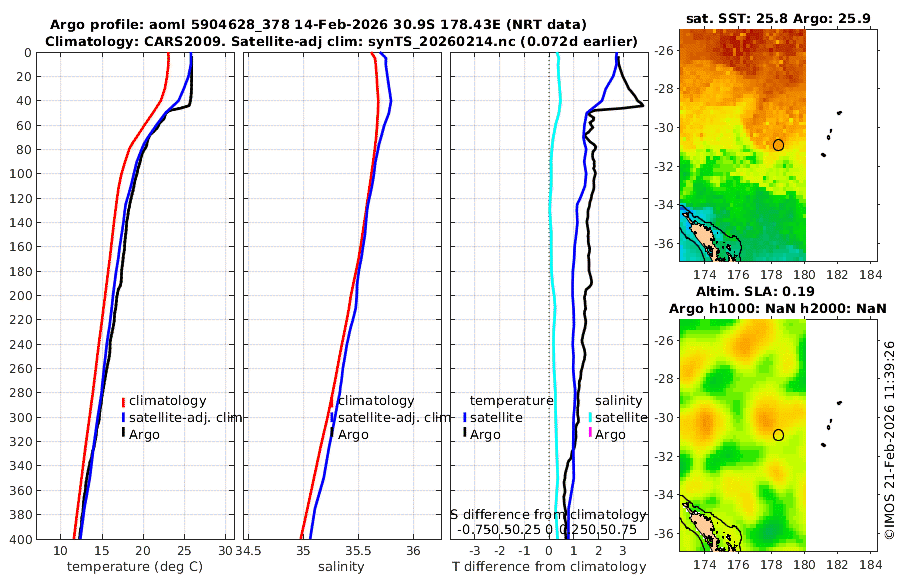Click the 'temperature (deg C)' axis label
Screen dimensions: 900x580
pos(135,567)
